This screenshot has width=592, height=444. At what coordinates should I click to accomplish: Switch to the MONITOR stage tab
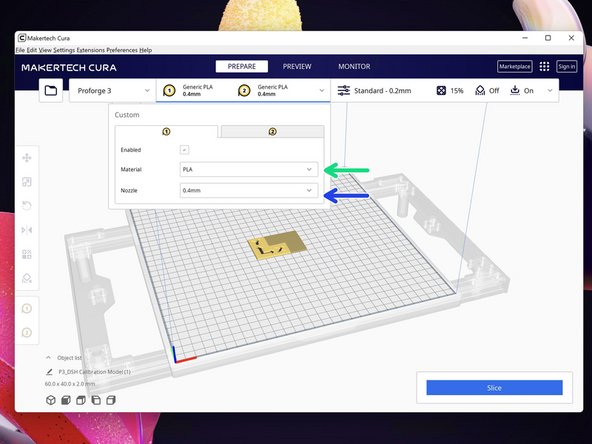(x=354, y=66)
